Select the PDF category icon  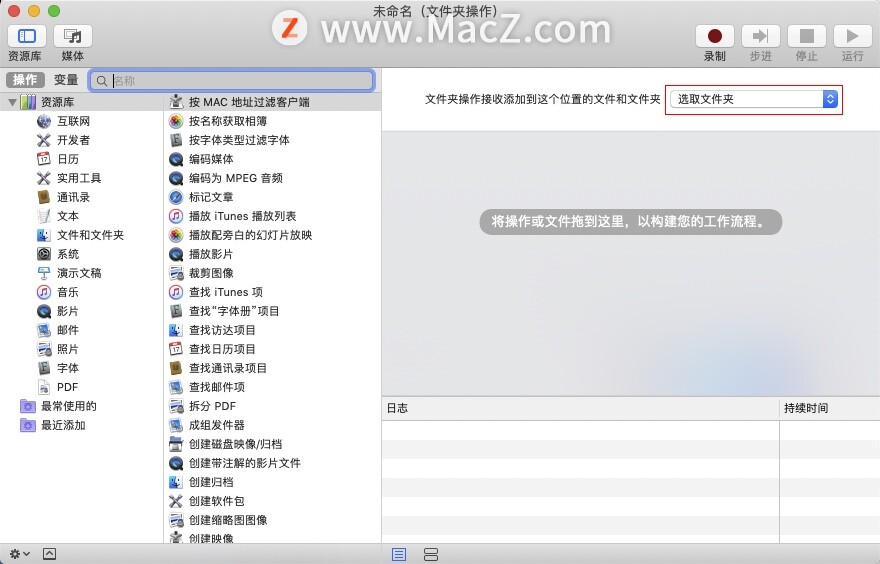click(44, 387)
